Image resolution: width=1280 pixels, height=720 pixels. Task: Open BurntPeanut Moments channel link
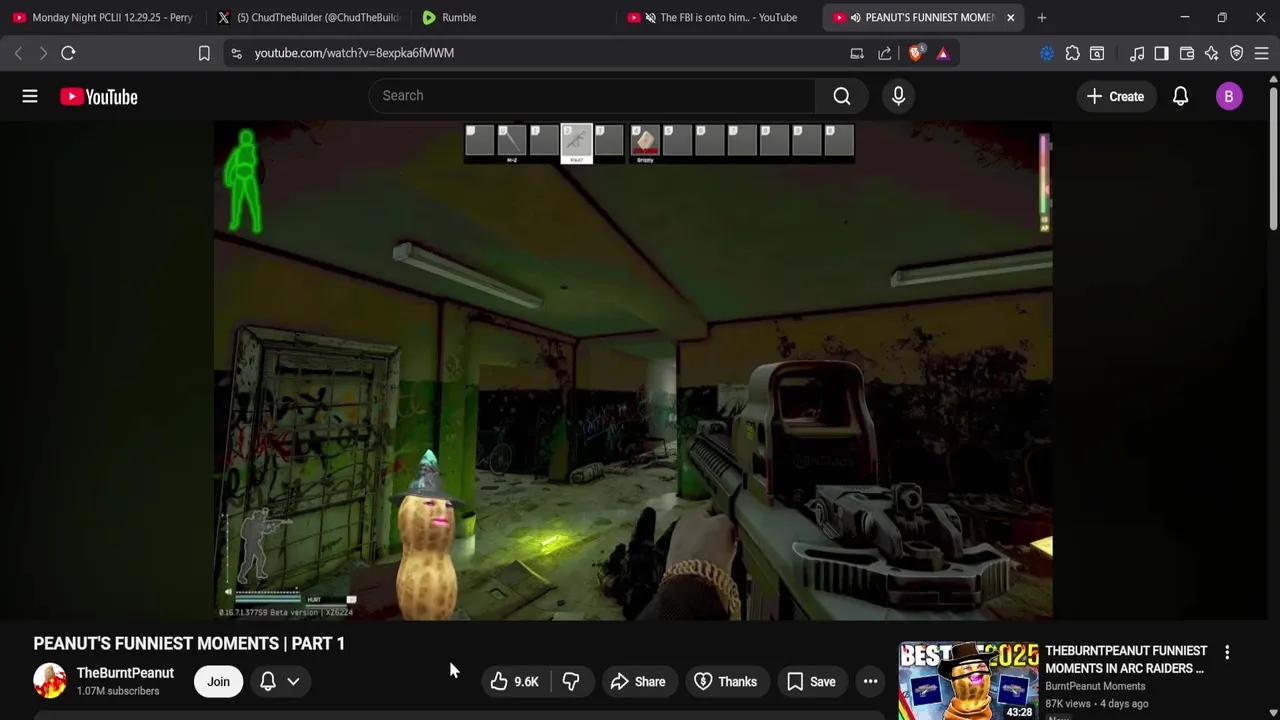[x=1095, y=686]
